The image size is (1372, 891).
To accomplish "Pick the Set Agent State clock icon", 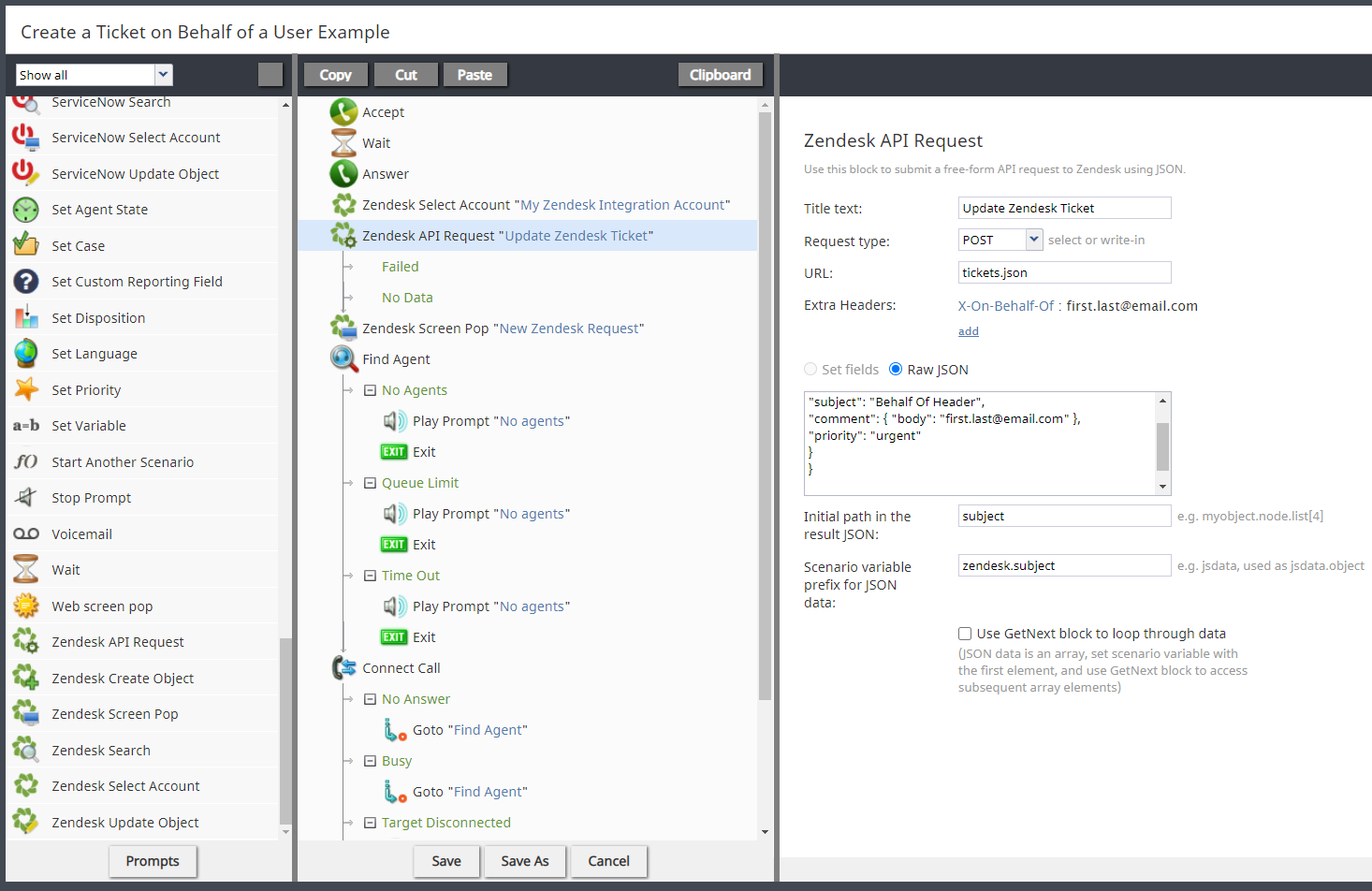I will [x=25, y=210].
